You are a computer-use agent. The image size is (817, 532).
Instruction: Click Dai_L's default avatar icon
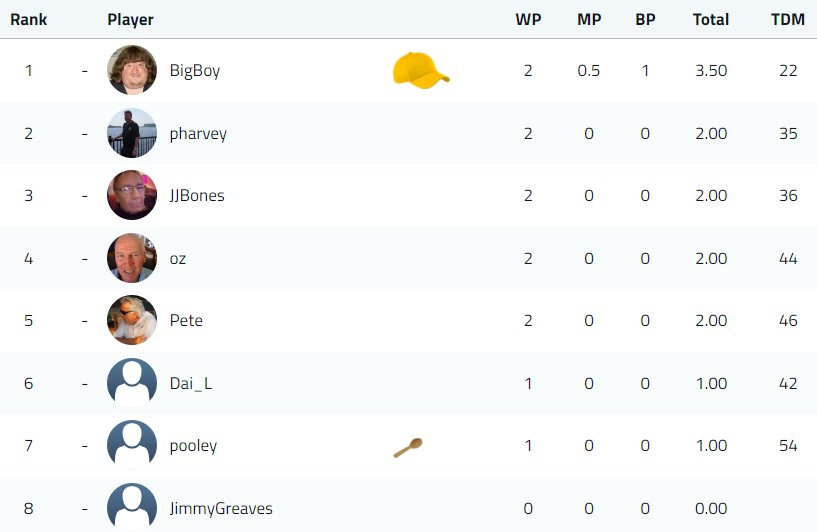click(x=132, y=383)
